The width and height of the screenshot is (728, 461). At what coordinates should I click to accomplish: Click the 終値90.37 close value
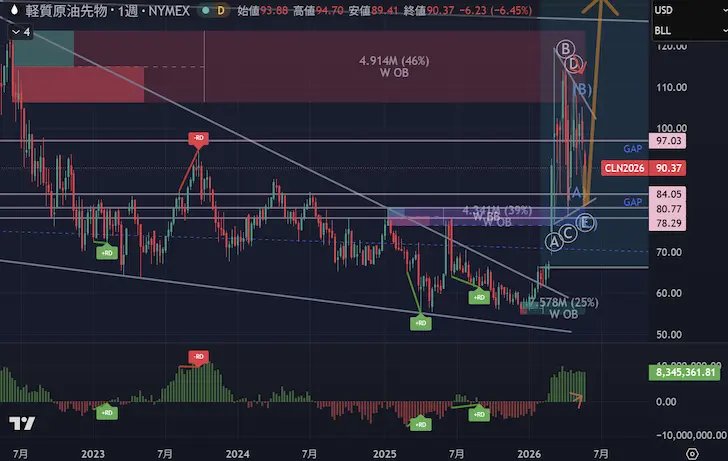(x=429, y=10)
